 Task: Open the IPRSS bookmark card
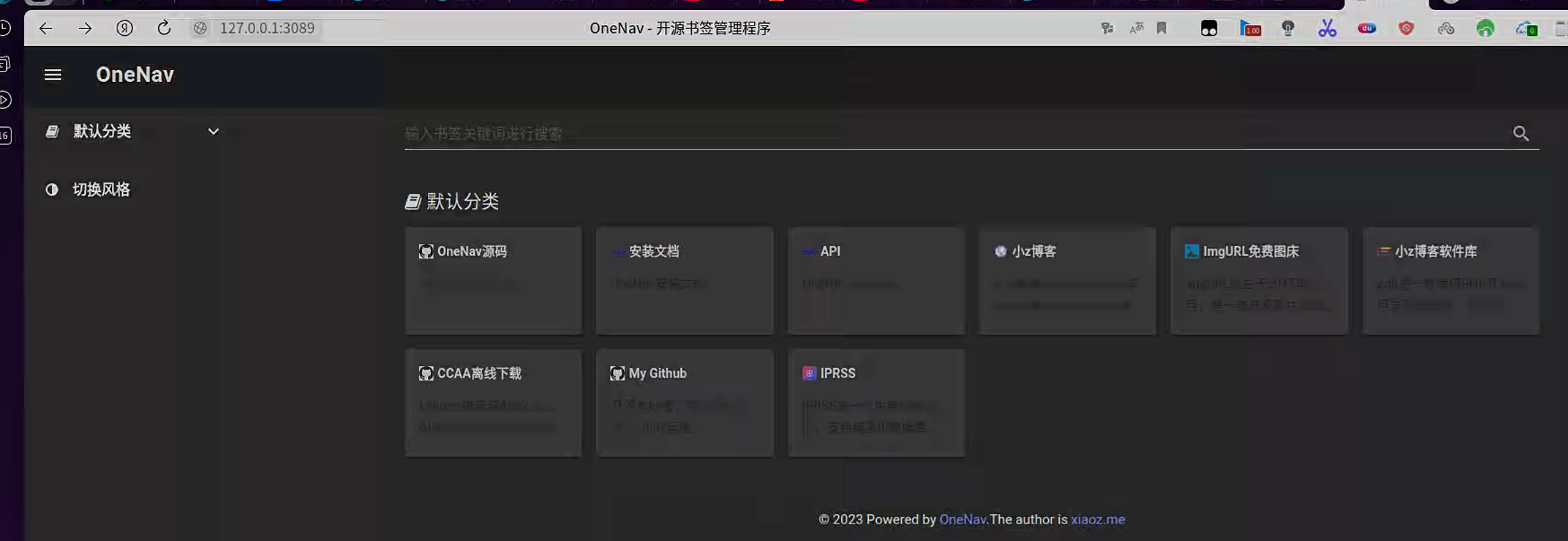tap(876, 403)
